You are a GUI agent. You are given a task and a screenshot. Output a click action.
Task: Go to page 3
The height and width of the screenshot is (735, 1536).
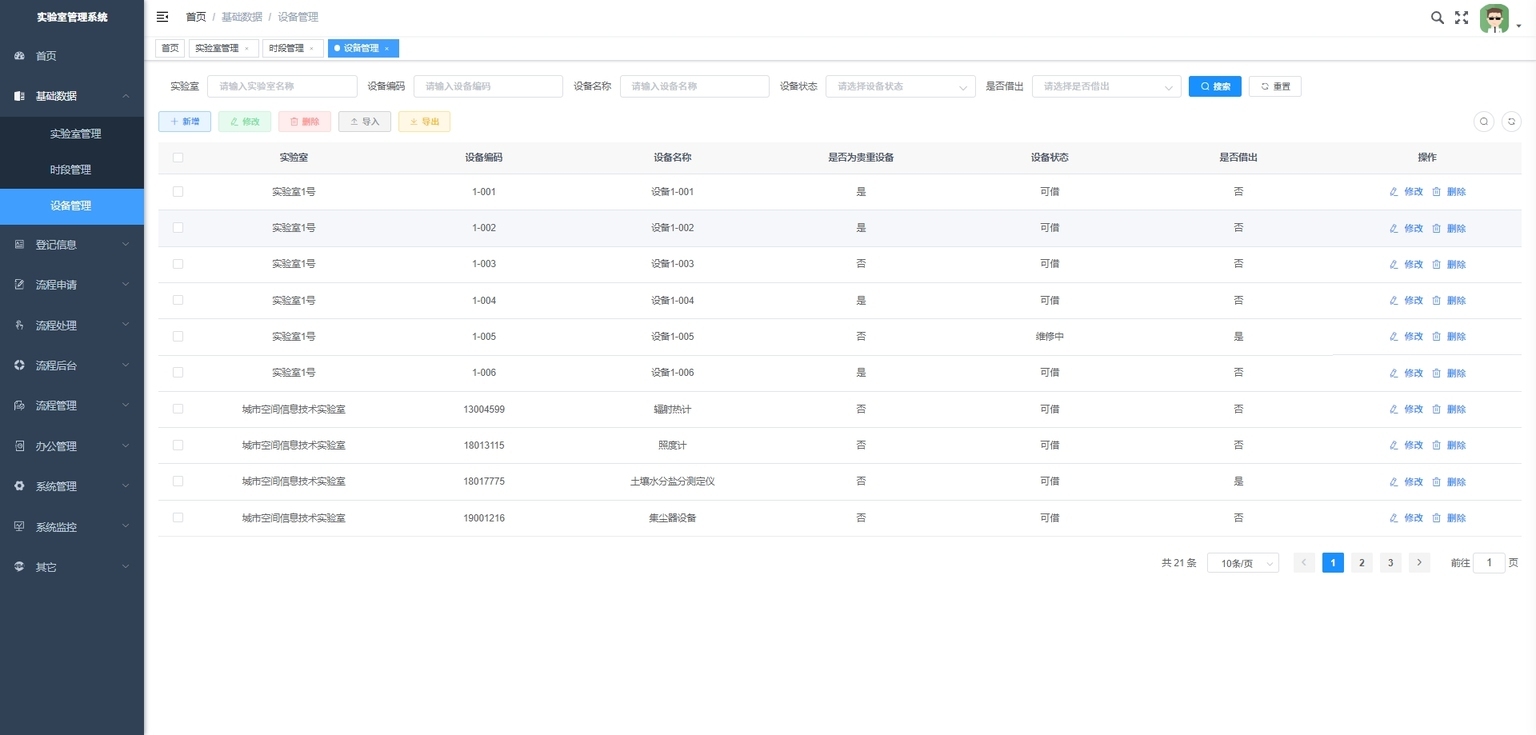pyautogui.click(x=1390, y=563)
